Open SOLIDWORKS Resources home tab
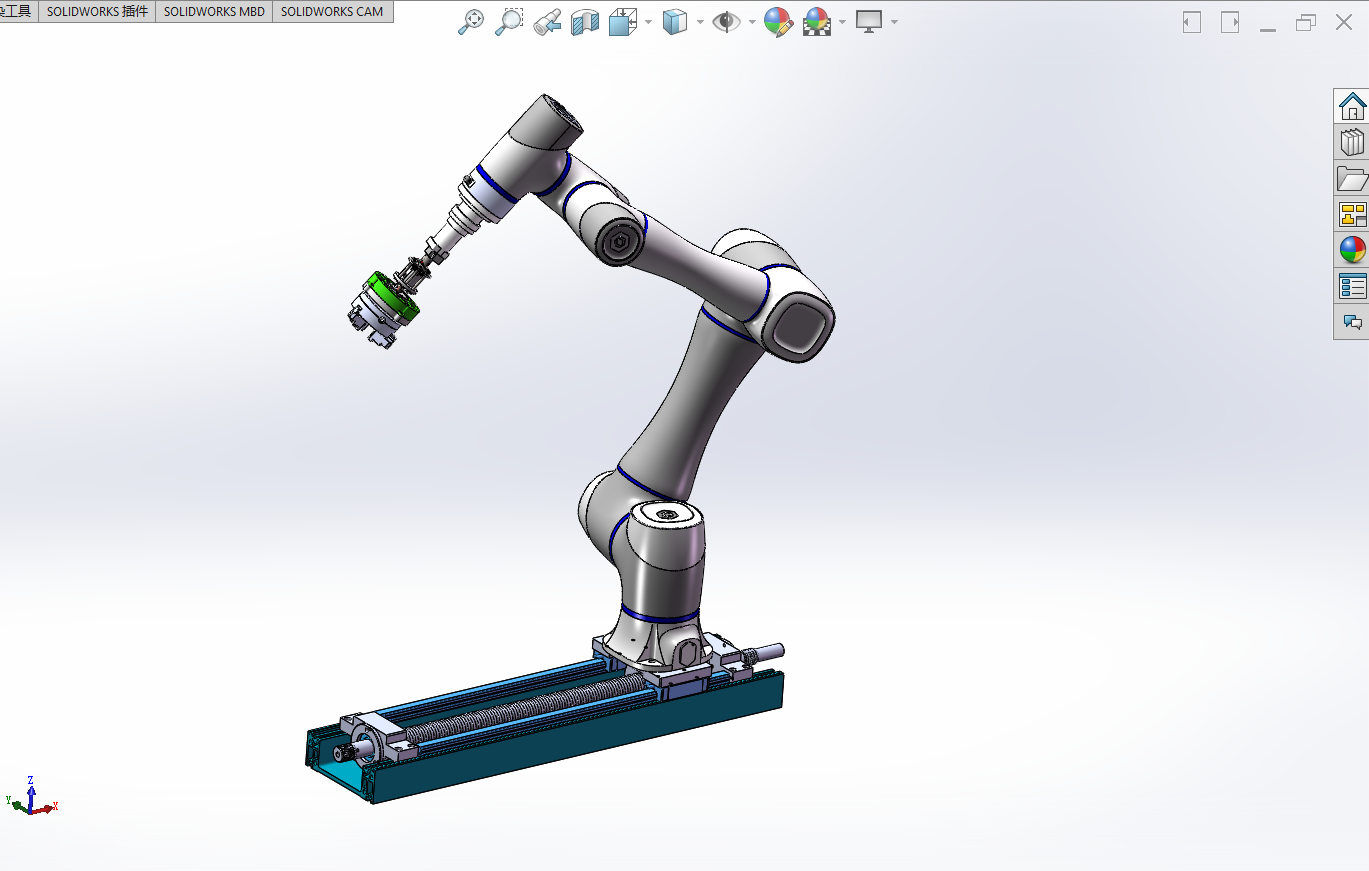 pos(1352,106)
